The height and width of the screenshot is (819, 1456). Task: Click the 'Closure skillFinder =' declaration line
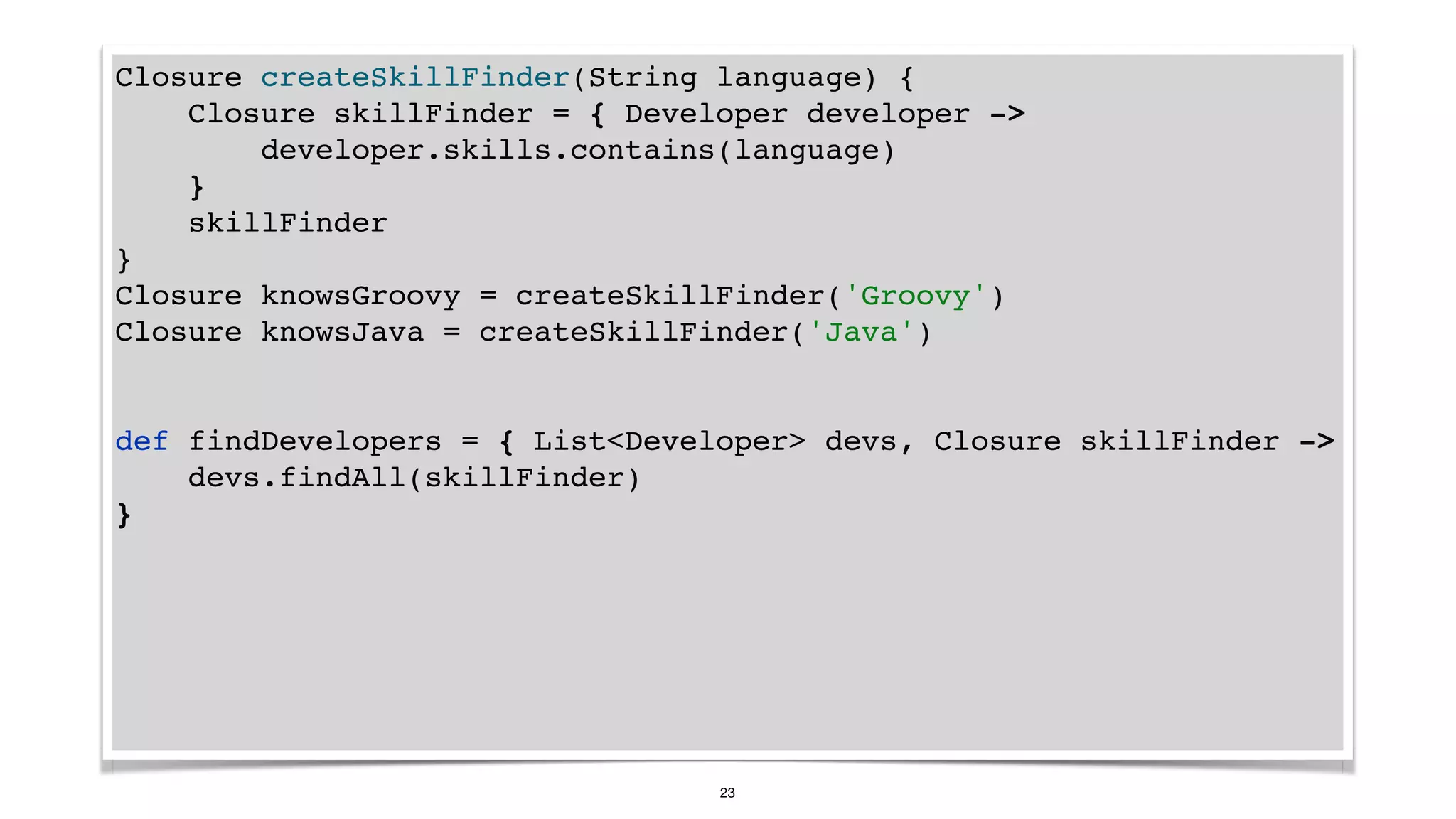coord(606,114)
